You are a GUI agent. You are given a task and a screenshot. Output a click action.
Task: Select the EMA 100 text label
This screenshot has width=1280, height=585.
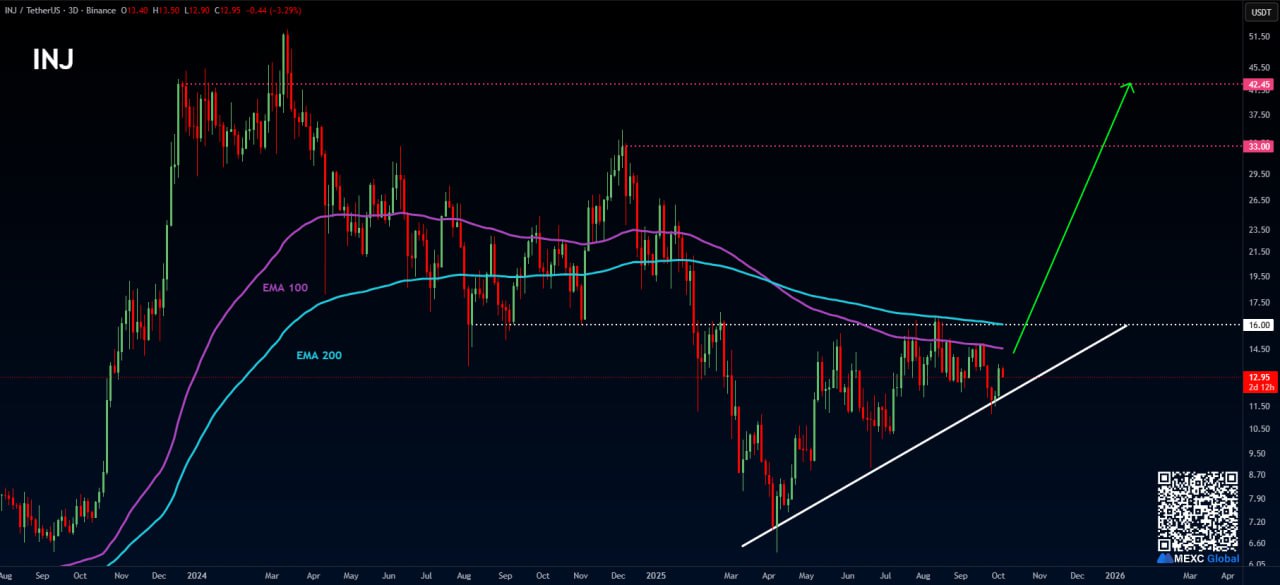tap(285, 288)
